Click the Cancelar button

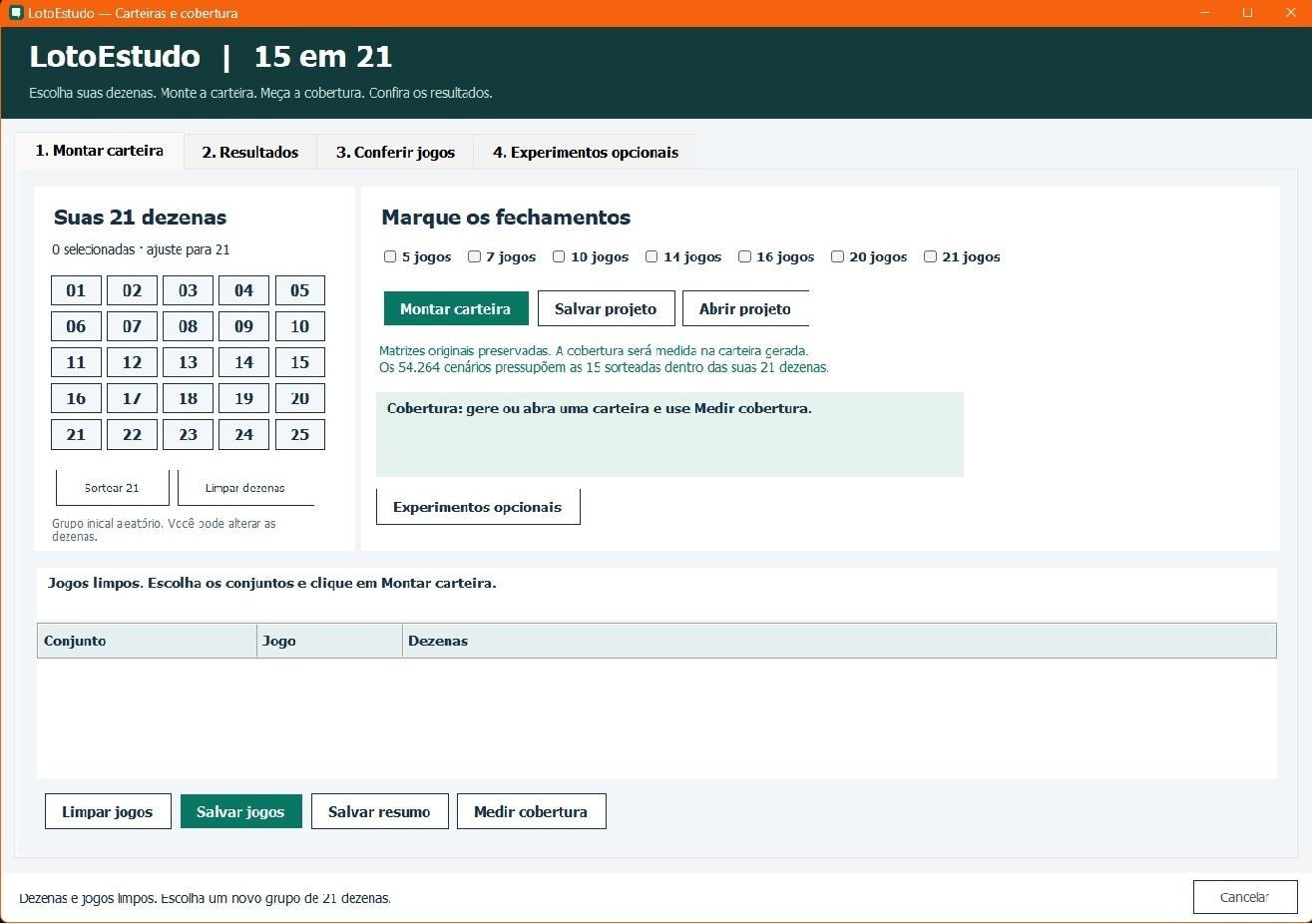[1245, 897]
